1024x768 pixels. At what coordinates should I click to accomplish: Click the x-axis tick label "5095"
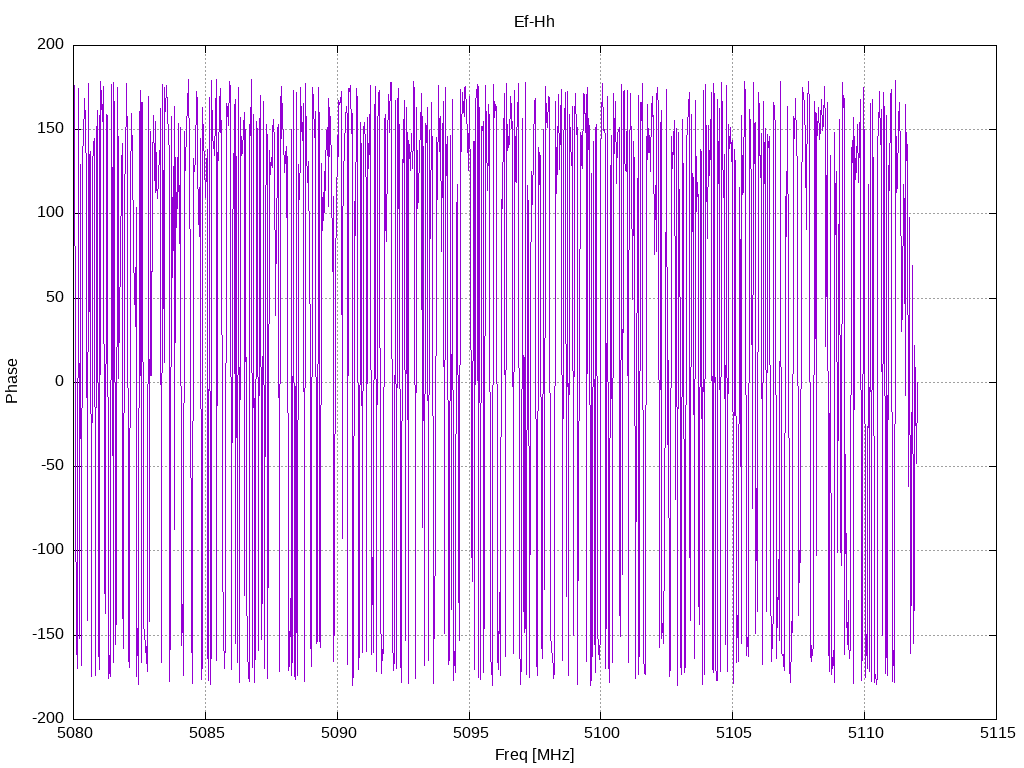pos(471,733)
